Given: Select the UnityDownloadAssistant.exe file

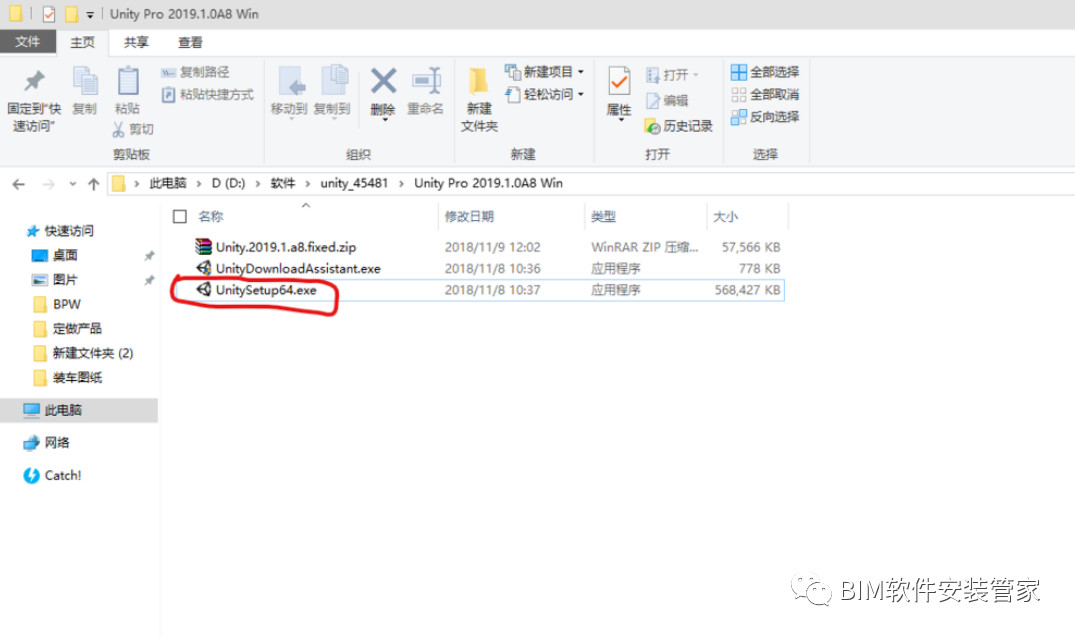Looking at the screenshot, I should [x=298, y=268].
